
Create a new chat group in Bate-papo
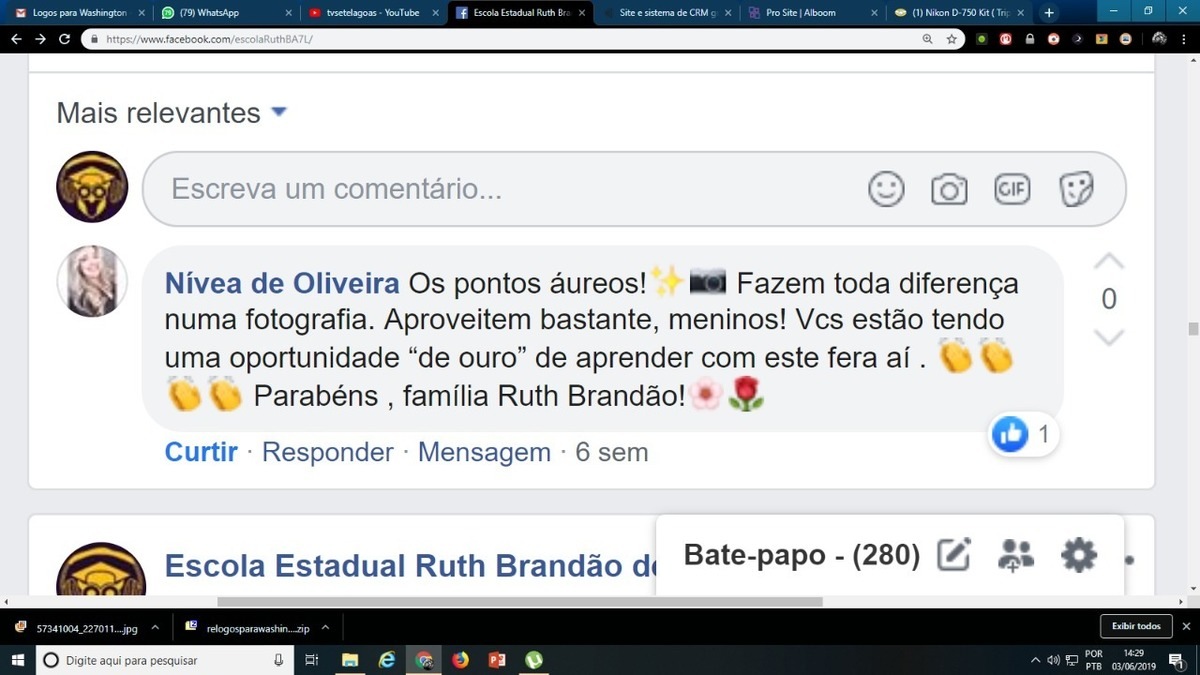1016,554
